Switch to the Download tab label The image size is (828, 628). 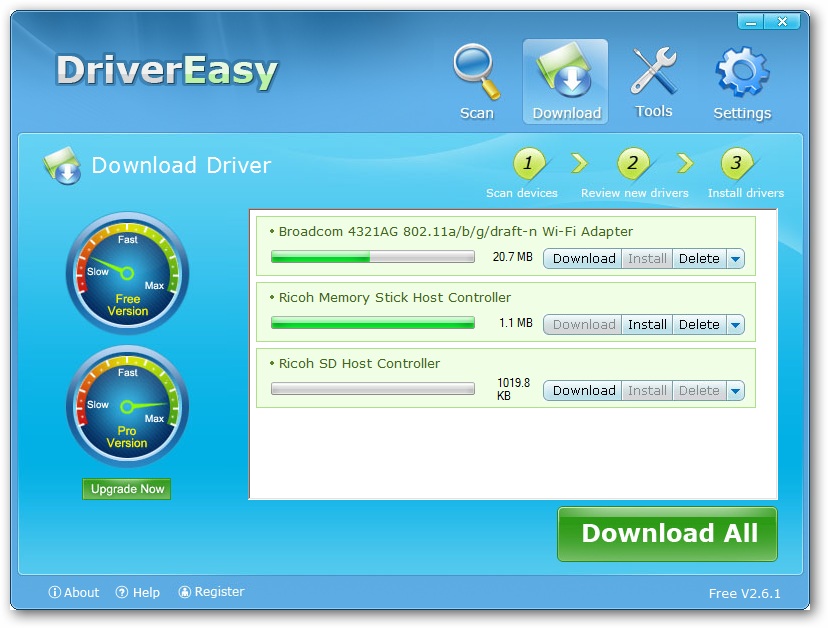pos(567,113)
